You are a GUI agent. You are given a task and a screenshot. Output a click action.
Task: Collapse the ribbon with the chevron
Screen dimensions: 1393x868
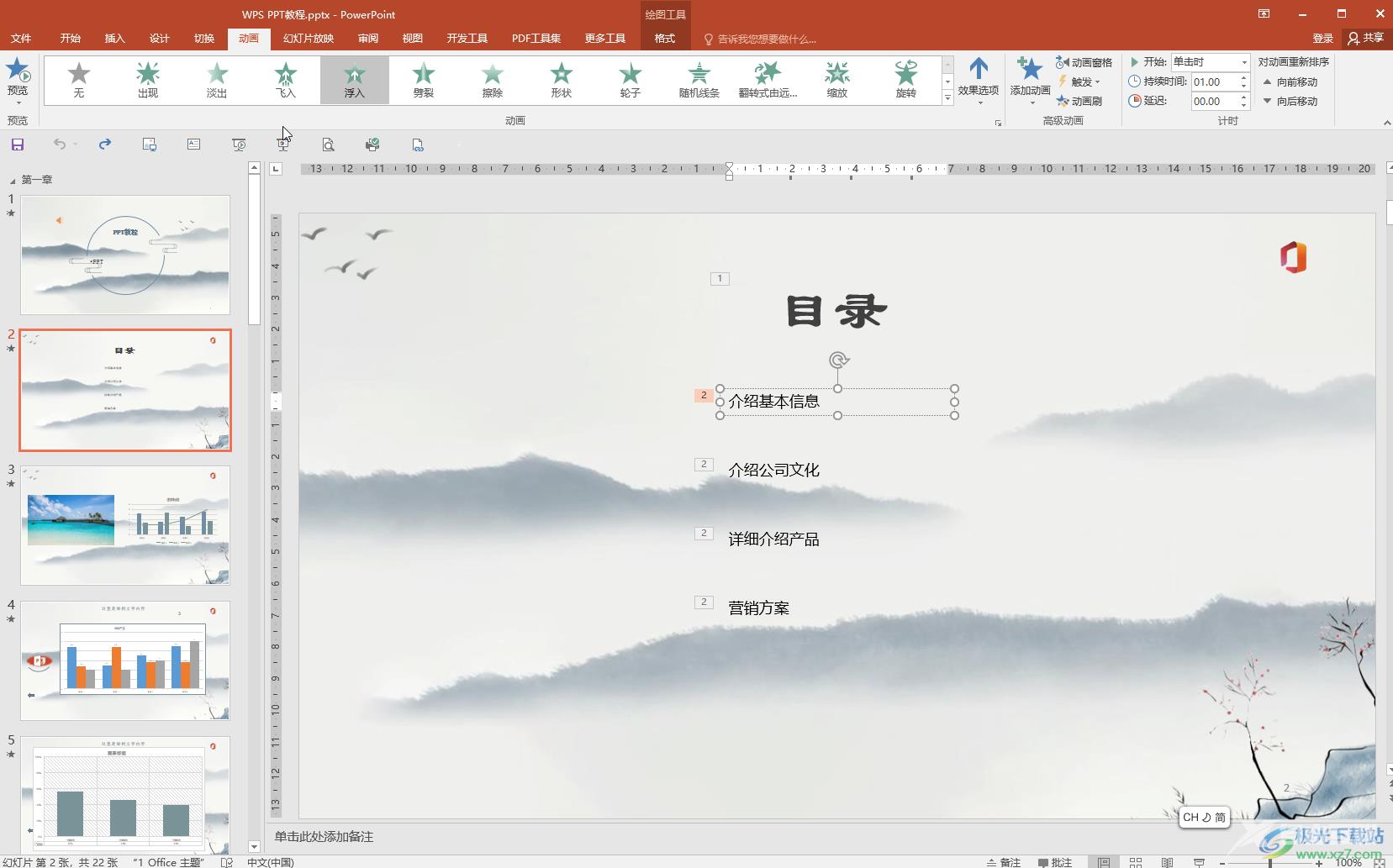pyautogui.click(x=1386, y=123)
